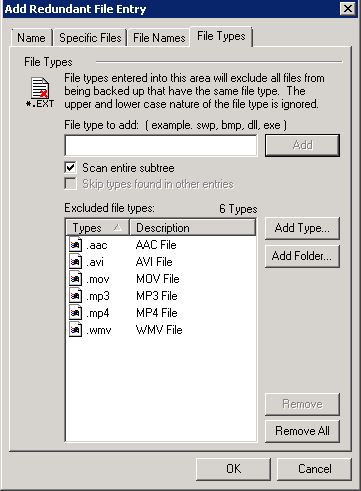
Task: Select the .wmv file type icon
Action: pos(75,330)
